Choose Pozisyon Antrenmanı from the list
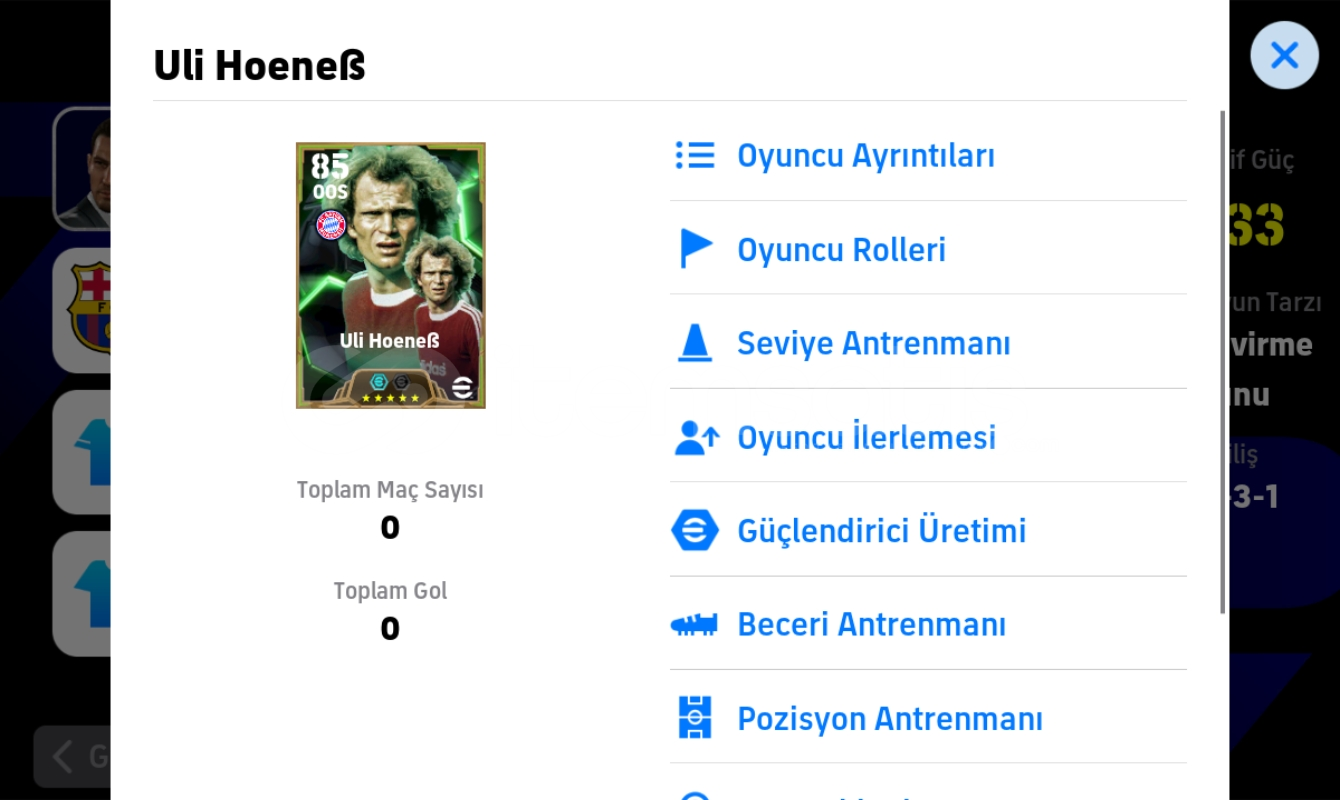The height and width of the screenshot is (800, 1340). coord(928,718)
